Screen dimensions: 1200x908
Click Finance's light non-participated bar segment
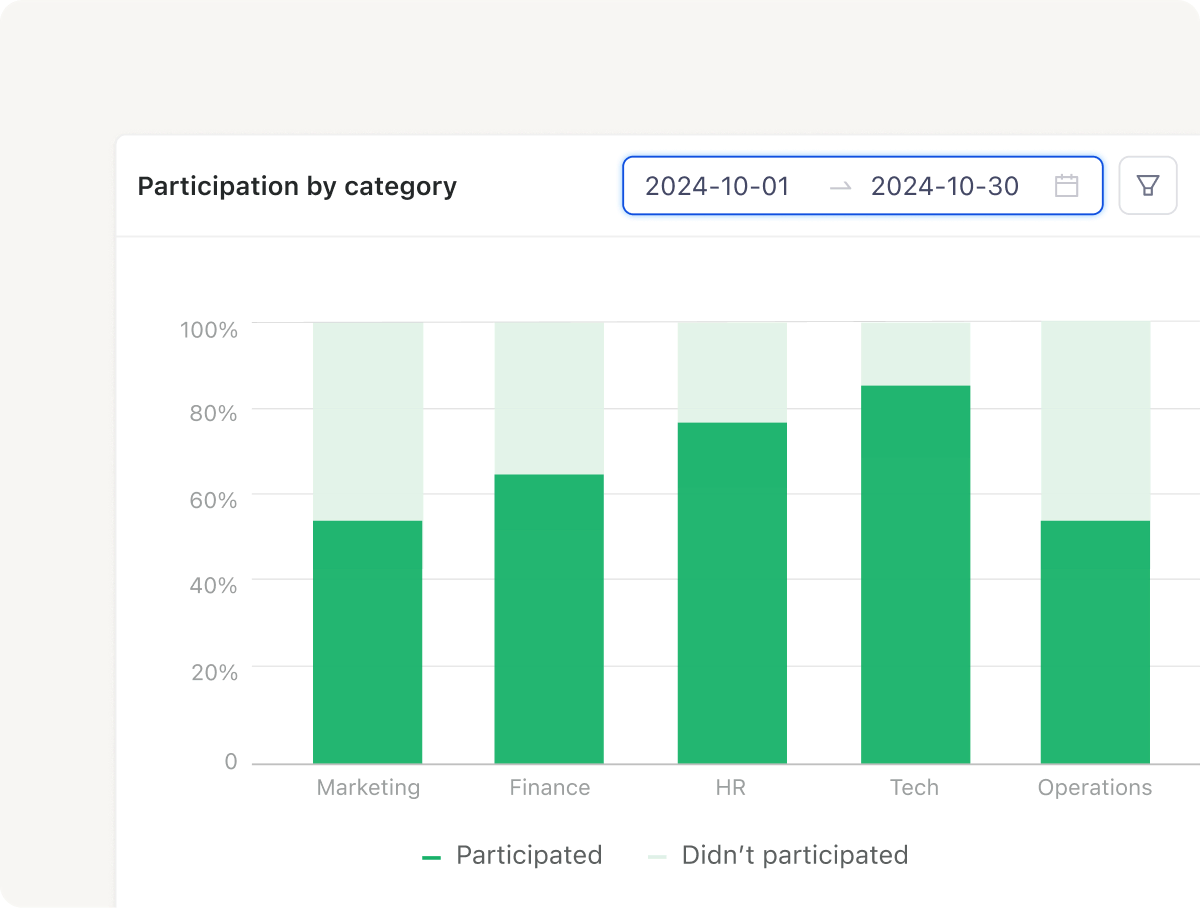pyautogui.click(x=549, y=398)
